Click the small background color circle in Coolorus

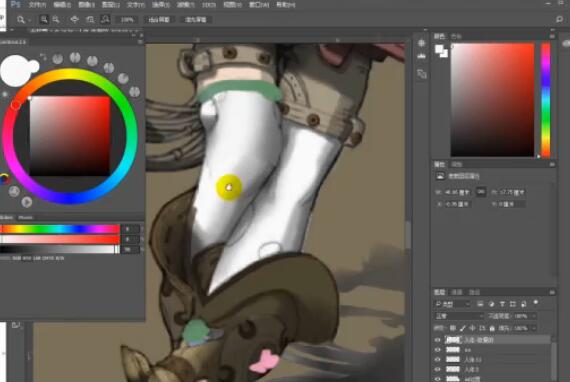[x=33, y=66]
